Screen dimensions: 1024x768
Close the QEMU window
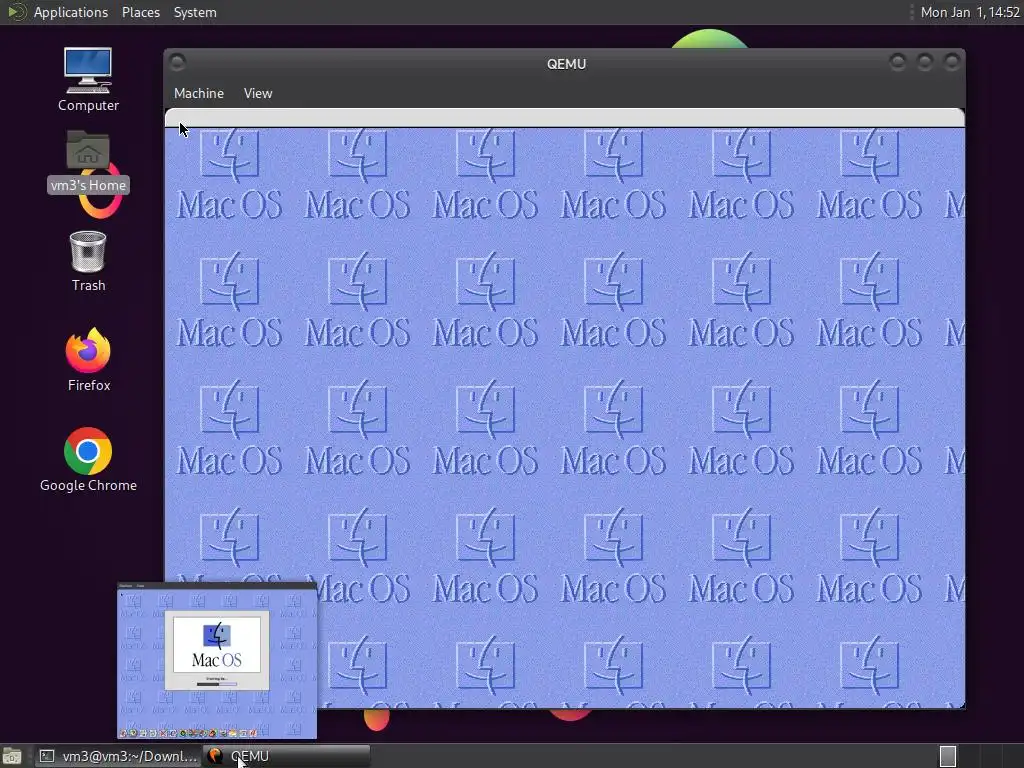point(952,62)
